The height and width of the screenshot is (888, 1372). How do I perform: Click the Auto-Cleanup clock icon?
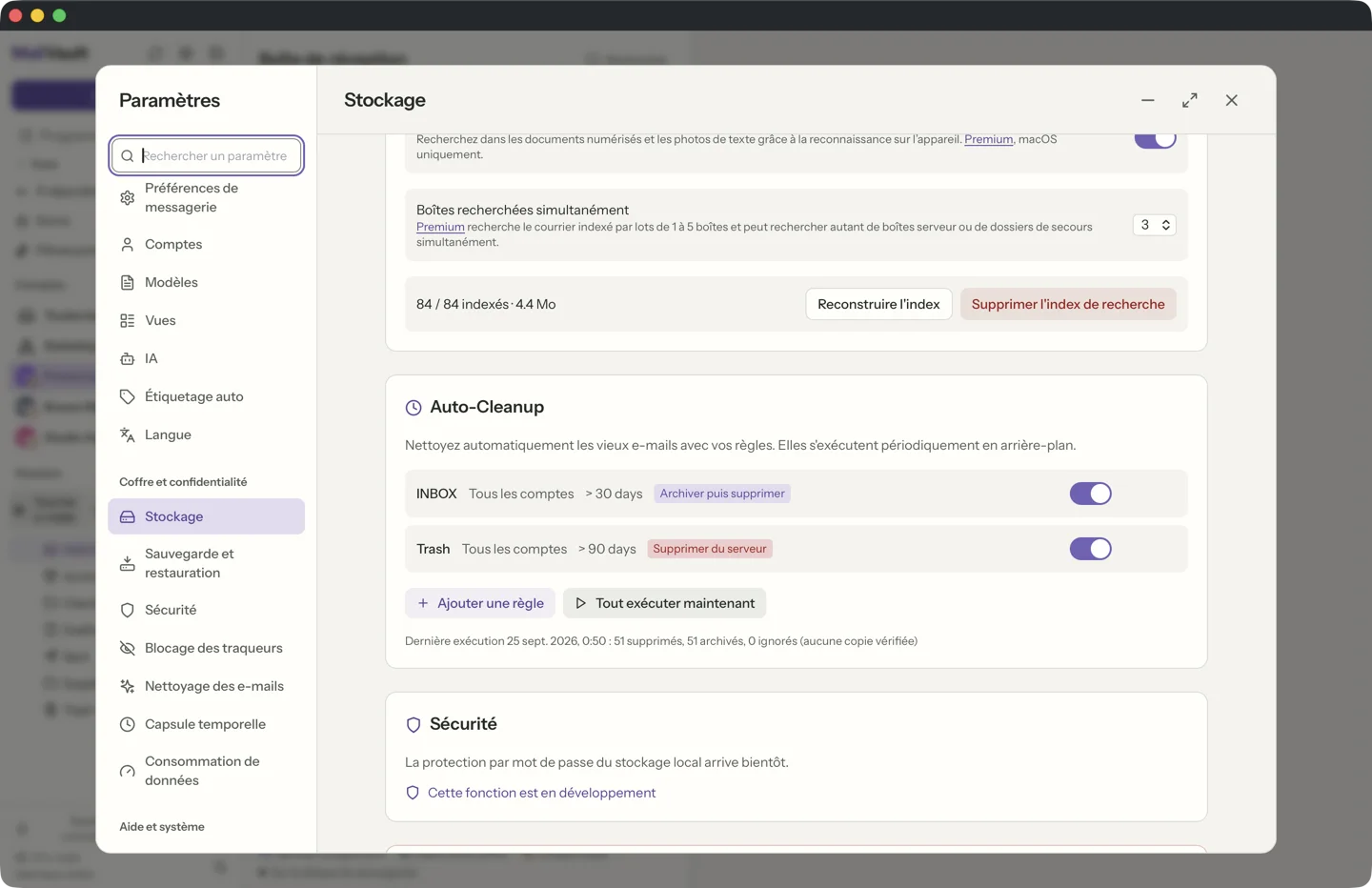tap(414, 408)
